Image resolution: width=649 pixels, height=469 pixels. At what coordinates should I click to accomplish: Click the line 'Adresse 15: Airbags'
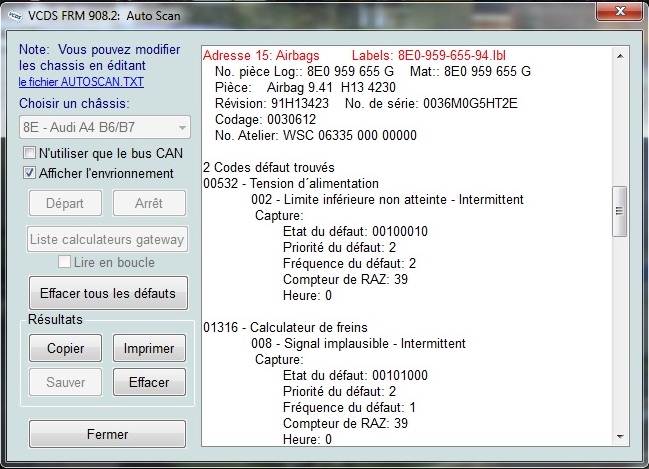coord(261,55)
